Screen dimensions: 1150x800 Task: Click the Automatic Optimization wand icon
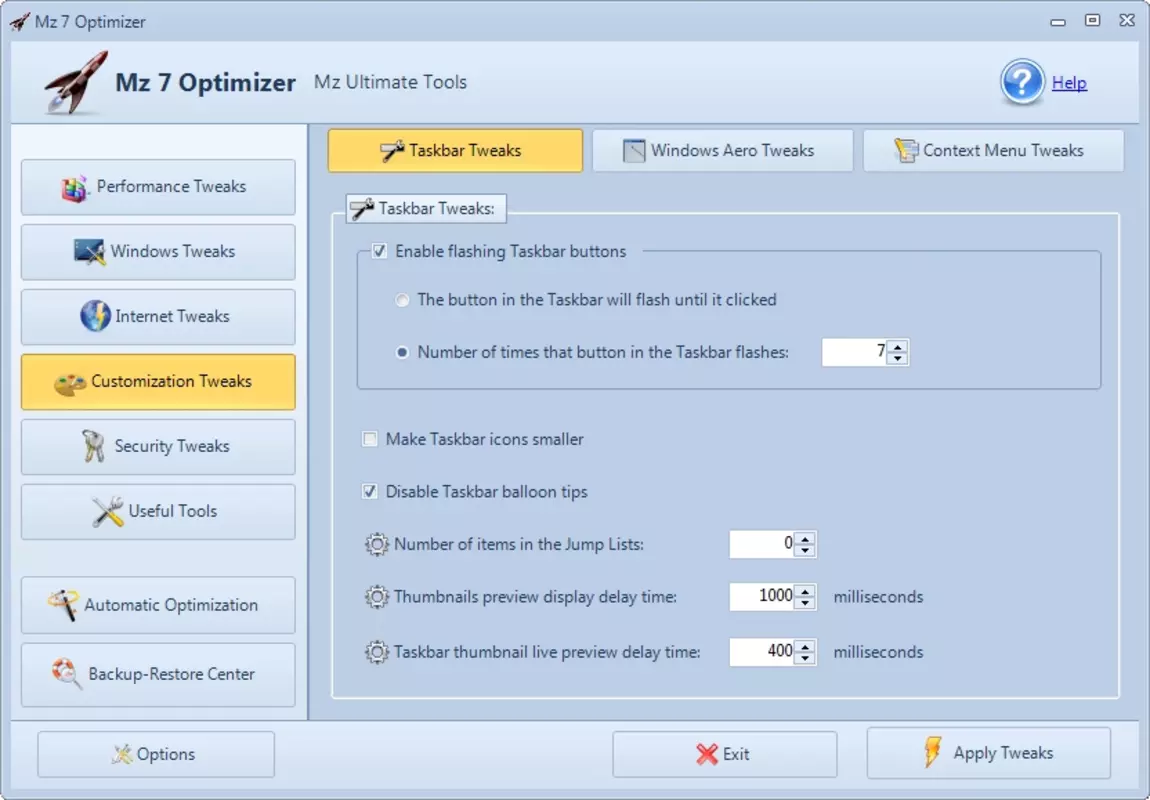(x=63, y=605)
